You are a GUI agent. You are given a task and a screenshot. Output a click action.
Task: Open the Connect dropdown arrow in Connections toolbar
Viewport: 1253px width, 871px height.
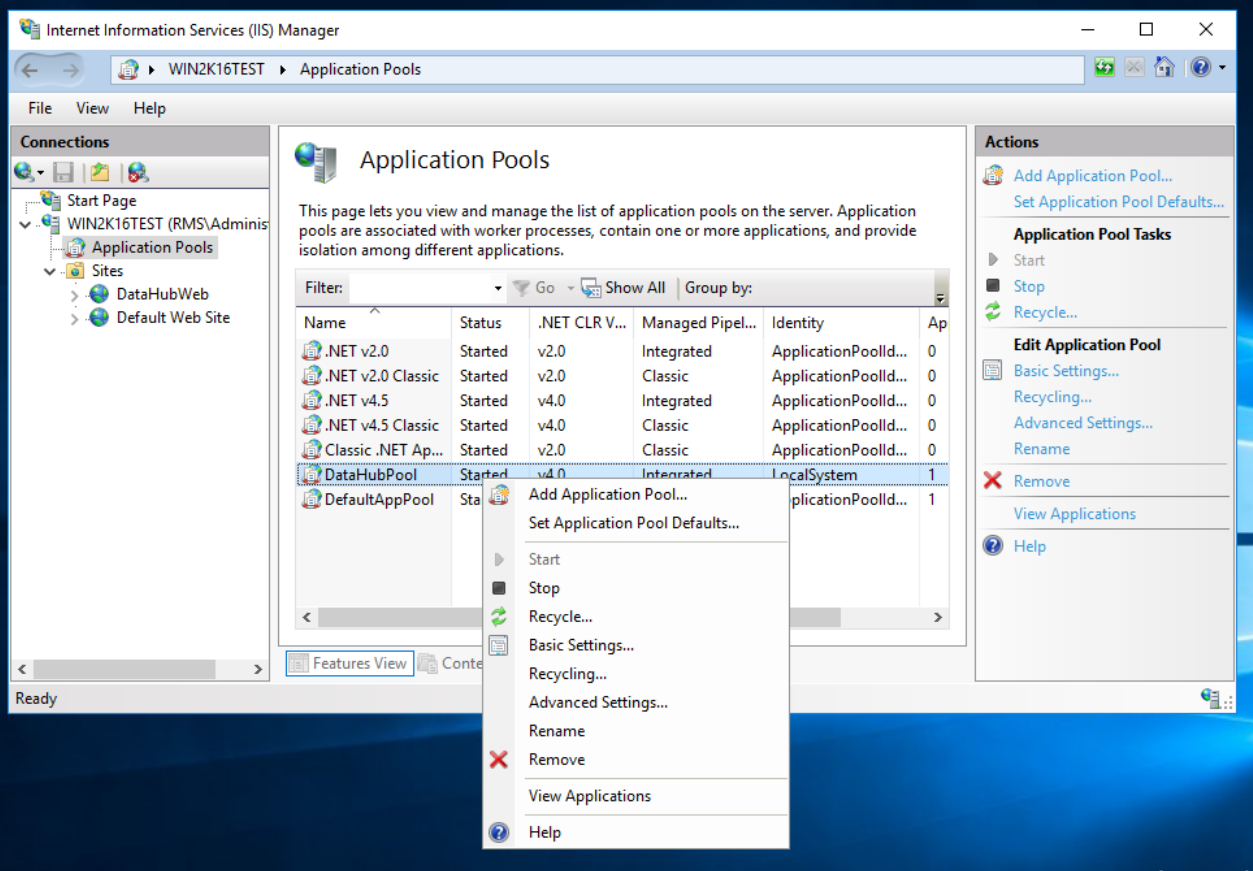pyautogui.click(x=41, y=173)
